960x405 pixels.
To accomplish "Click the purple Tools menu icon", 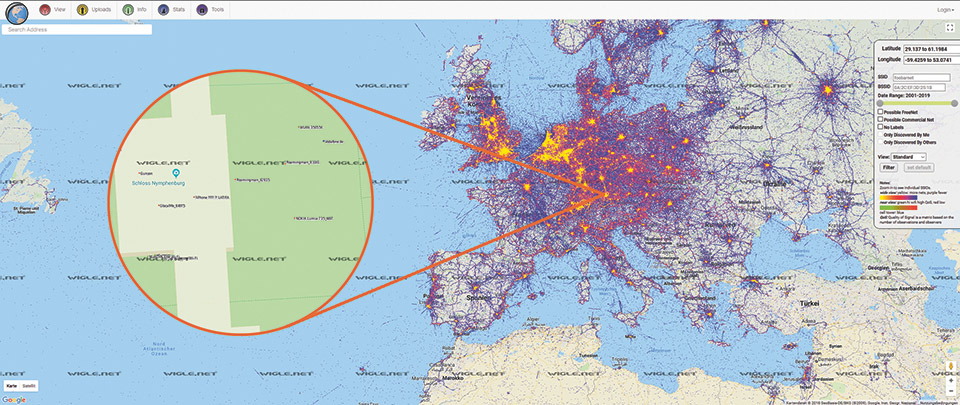I will [202, 10].
